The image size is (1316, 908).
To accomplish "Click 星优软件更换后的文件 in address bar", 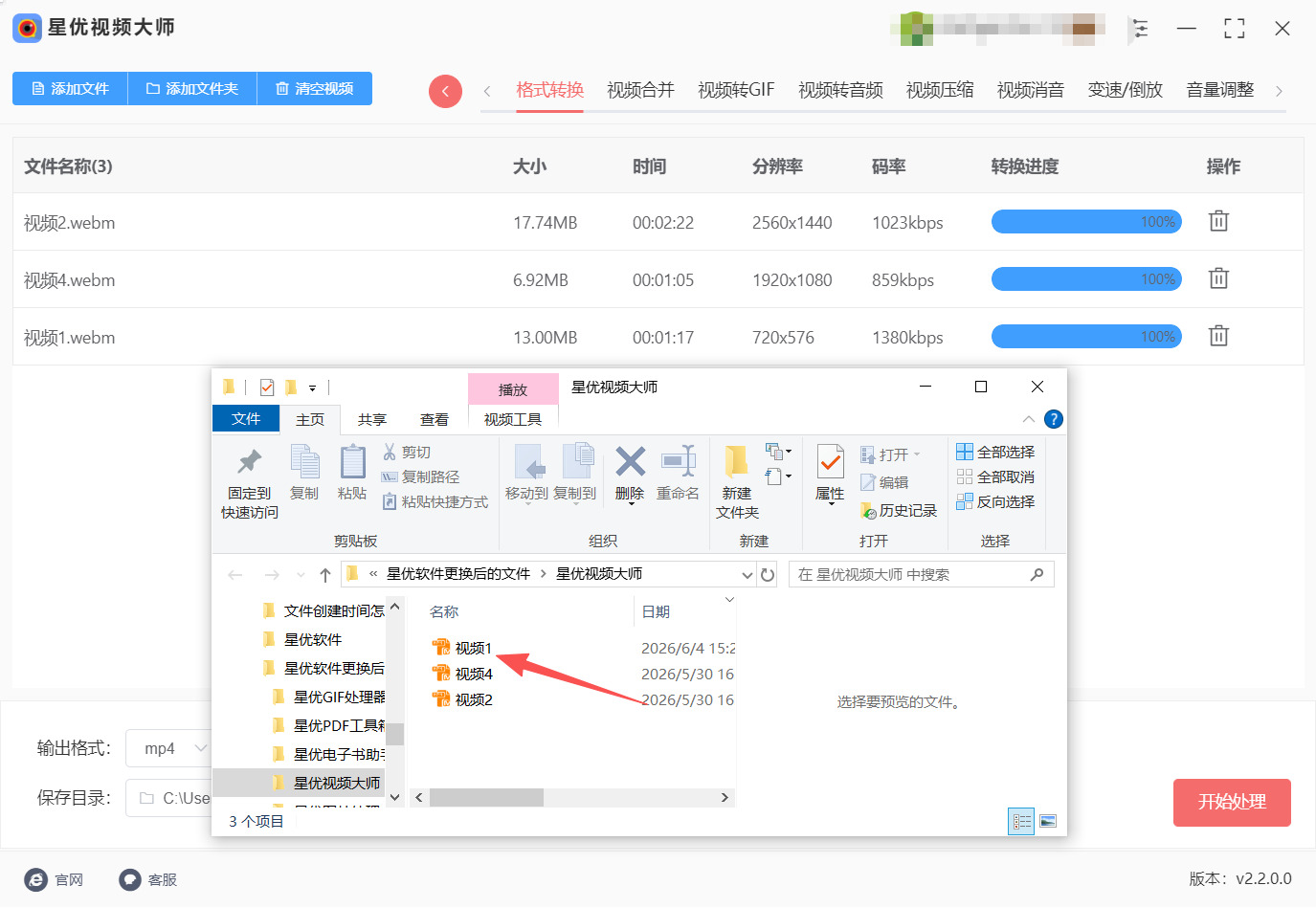I will click(457, 574).
